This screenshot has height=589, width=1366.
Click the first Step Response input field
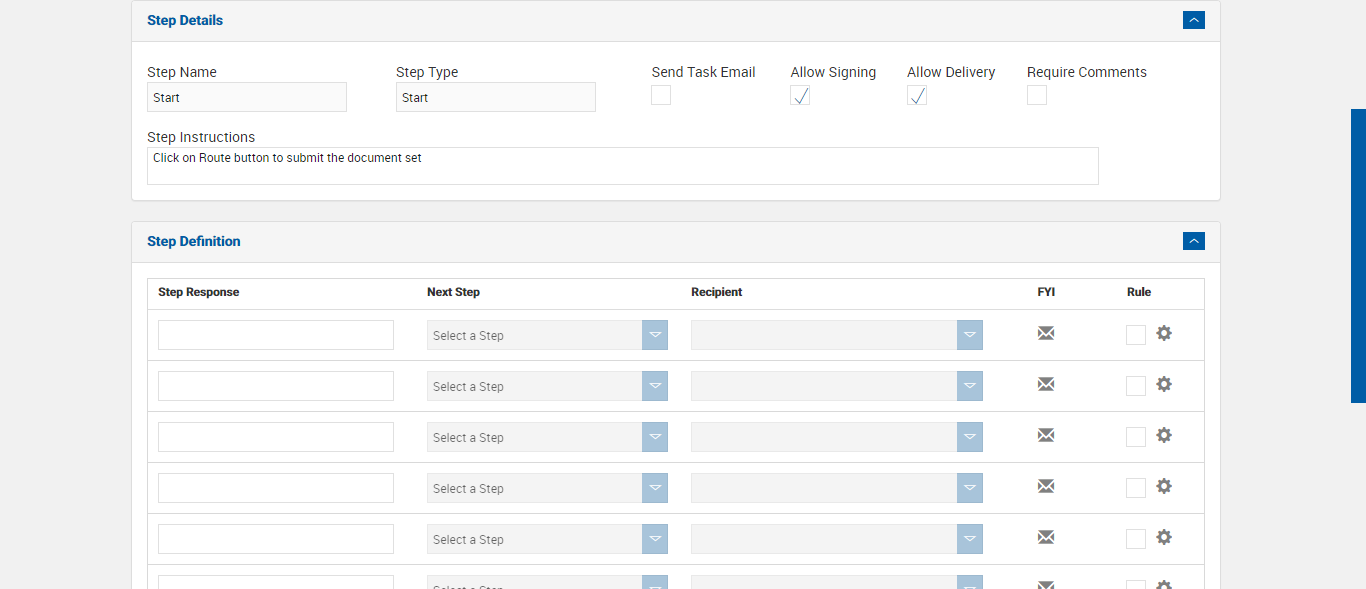click(276, 335)
